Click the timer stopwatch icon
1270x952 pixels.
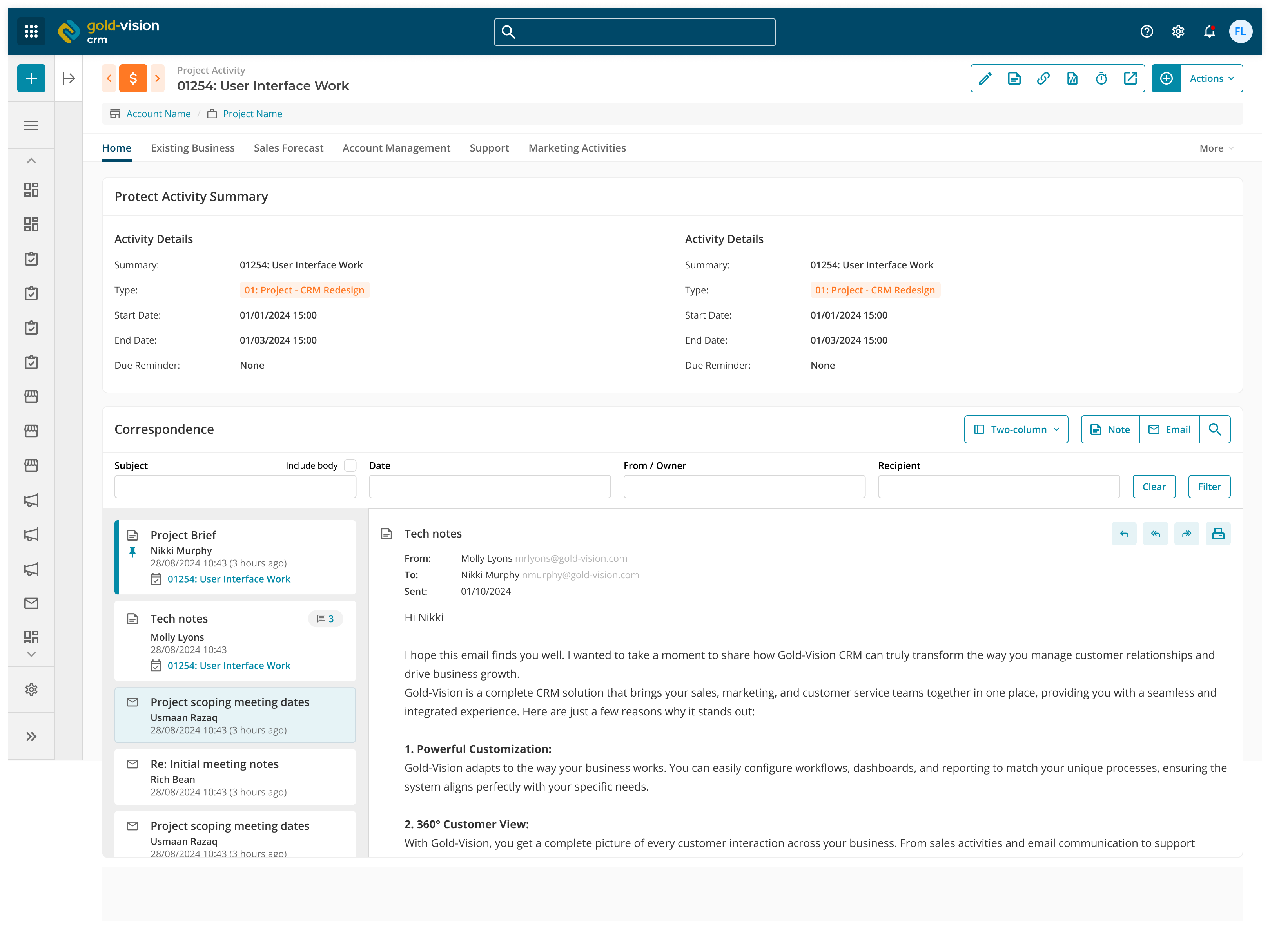pos(1101,79)
